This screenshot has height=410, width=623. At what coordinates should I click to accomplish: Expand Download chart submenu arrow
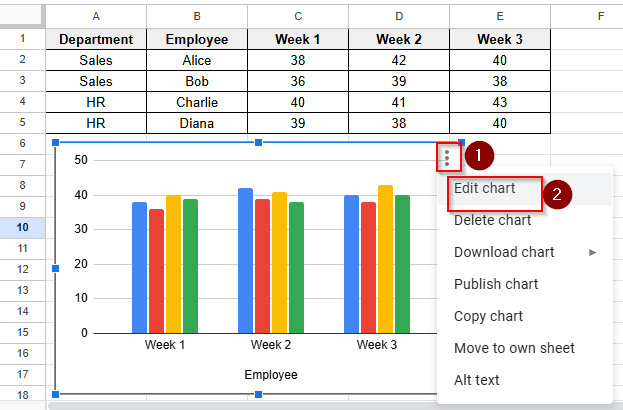[x=593, y=252]
